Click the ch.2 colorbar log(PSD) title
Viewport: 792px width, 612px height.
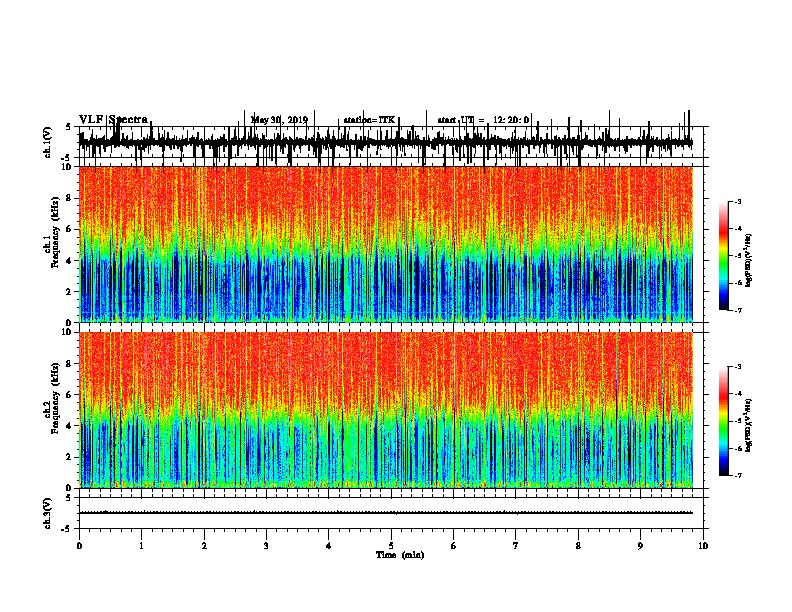tap(749, 426)
